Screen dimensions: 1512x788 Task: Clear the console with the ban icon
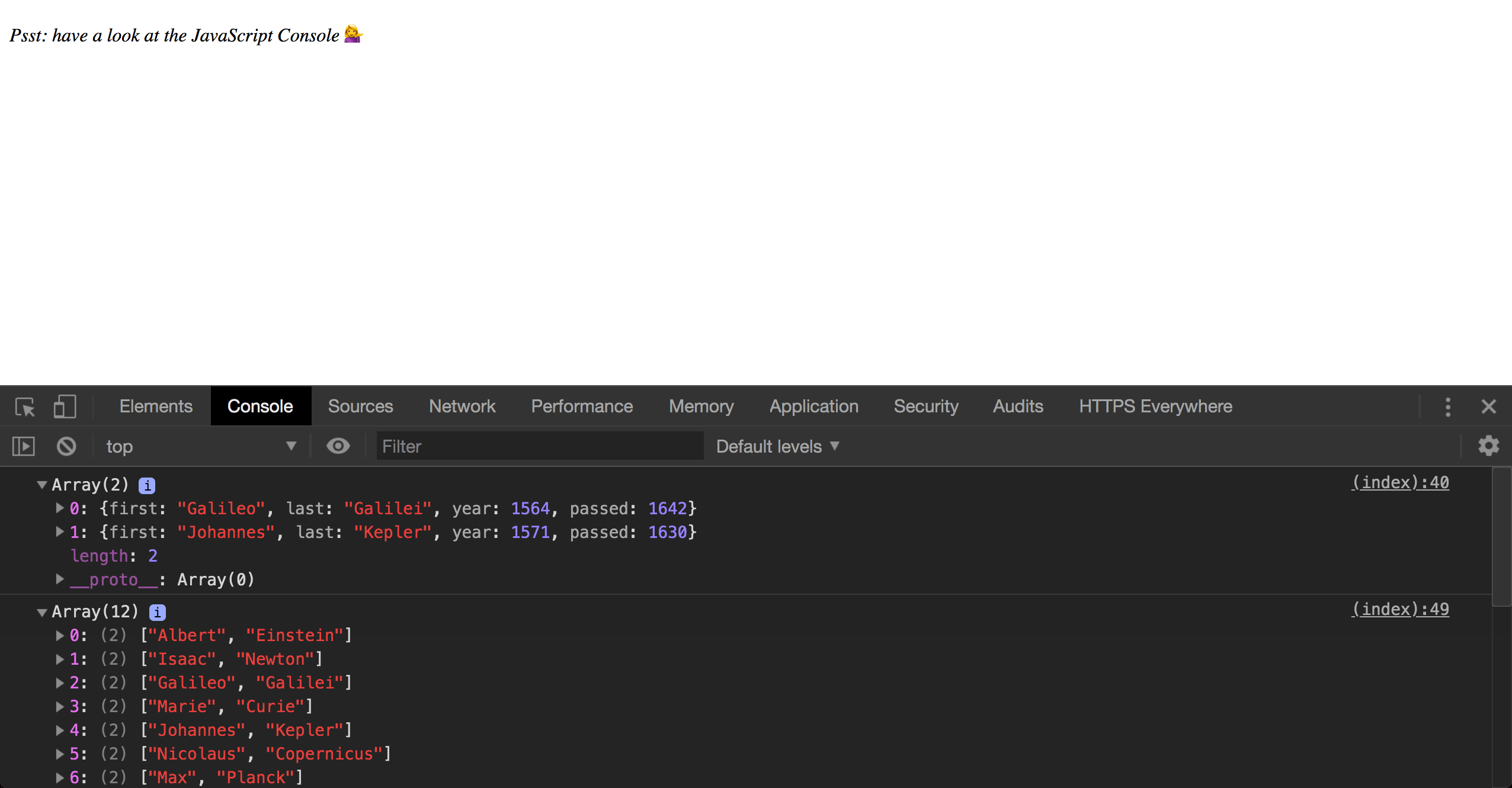point(66,446)
